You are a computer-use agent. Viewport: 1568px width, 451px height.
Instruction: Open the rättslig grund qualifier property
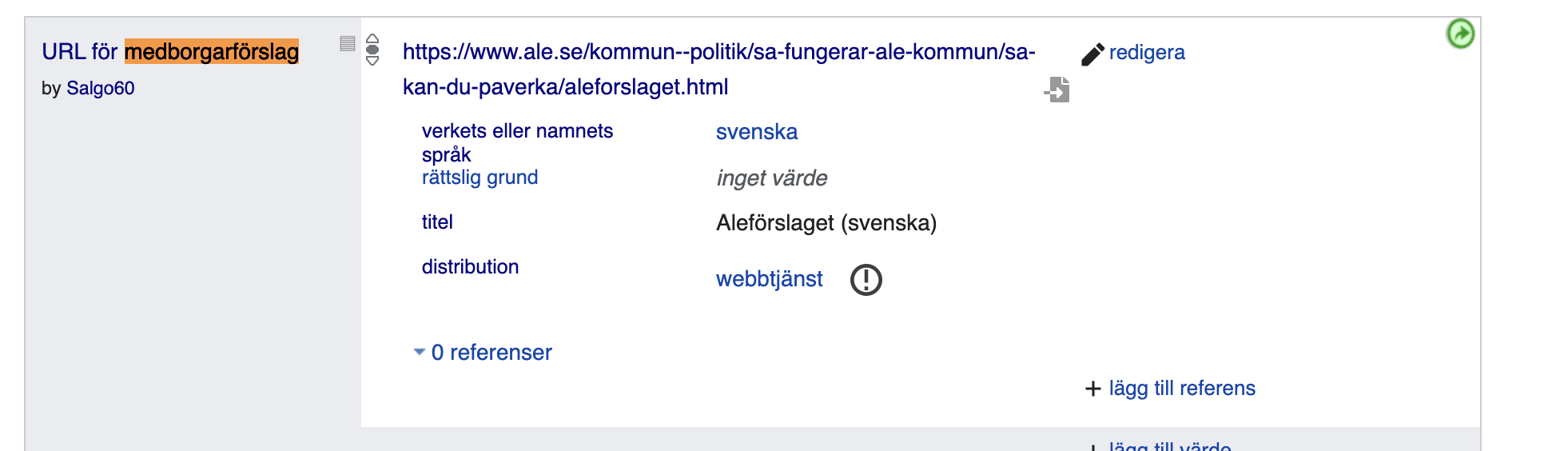pos(480,178)
